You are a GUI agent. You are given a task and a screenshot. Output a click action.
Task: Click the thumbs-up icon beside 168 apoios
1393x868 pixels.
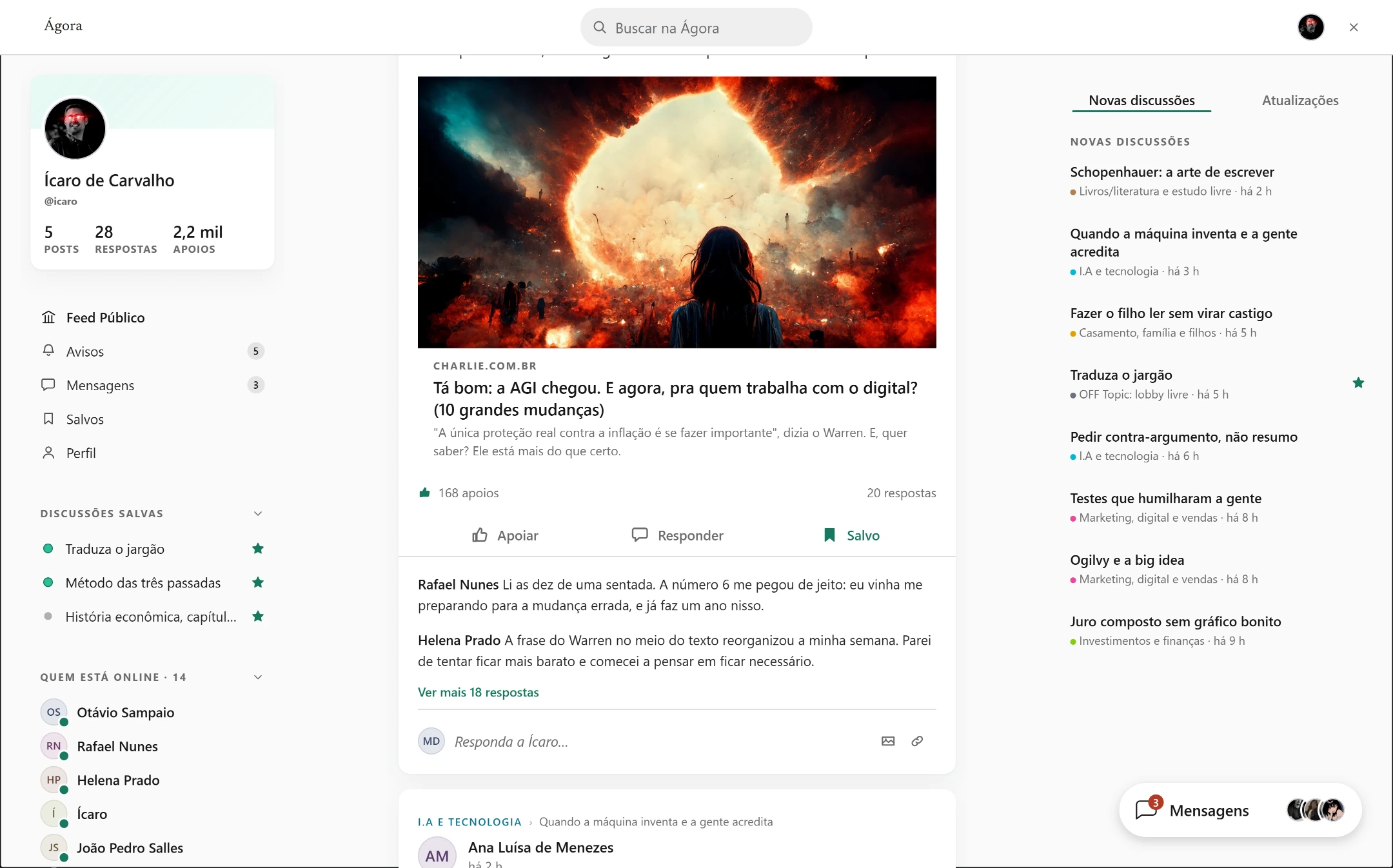coord(424,493)
